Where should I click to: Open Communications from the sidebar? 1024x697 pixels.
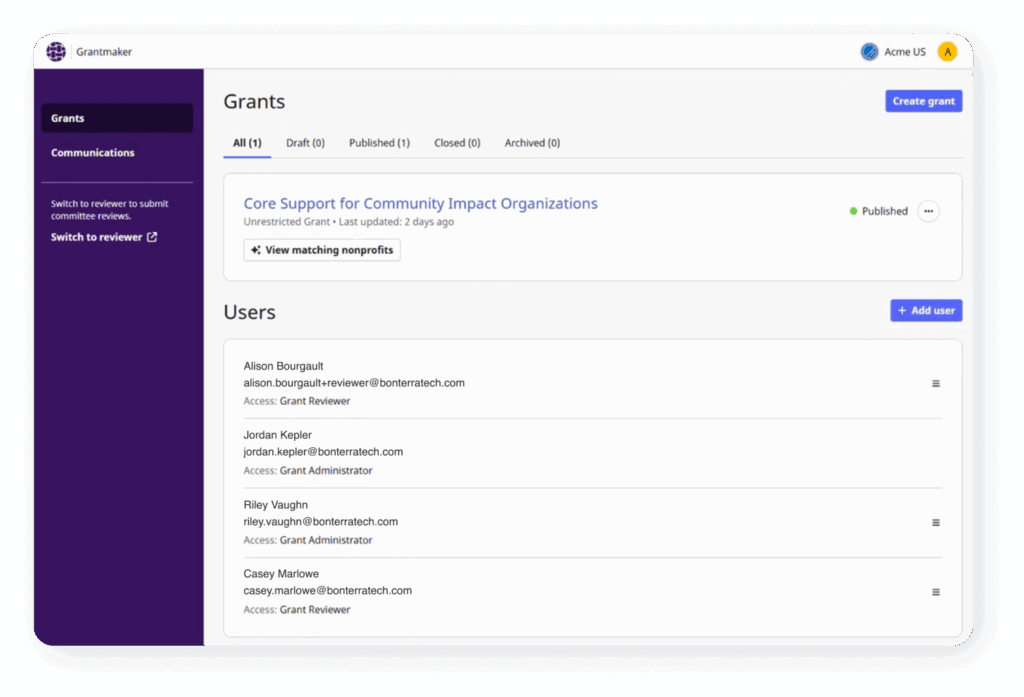92,152
